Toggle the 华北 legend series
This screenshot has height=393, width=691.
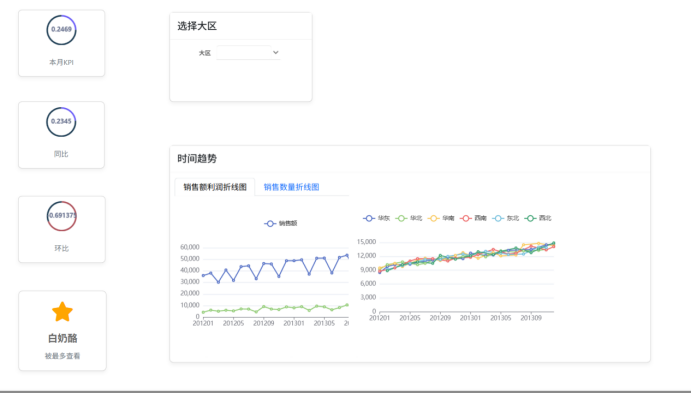(409, 218)
